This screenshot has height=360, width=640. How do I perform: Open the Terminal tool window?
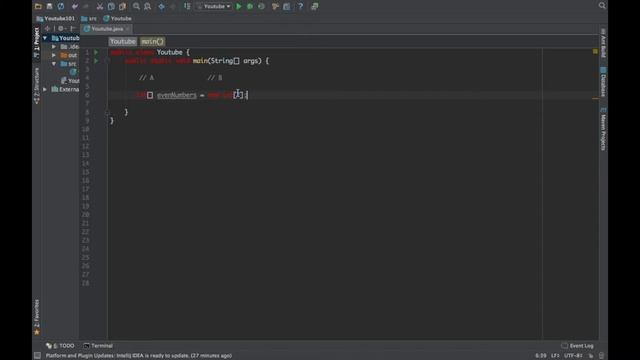pyautogui.click(x=98, y=346)
